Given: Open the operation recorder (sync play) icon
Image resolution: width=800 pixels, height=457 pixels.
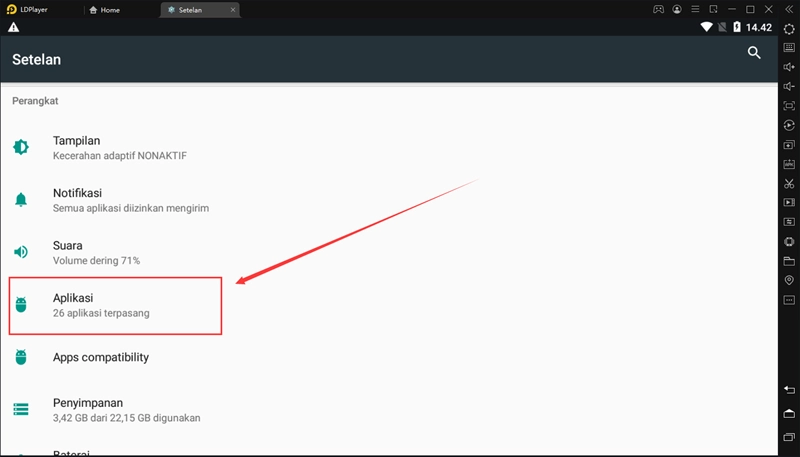Looking at the screenshot, I should 789,125.
